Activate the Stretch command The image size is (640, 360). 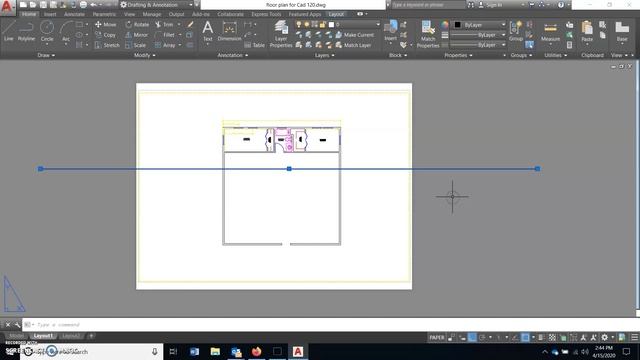(107, 45)
